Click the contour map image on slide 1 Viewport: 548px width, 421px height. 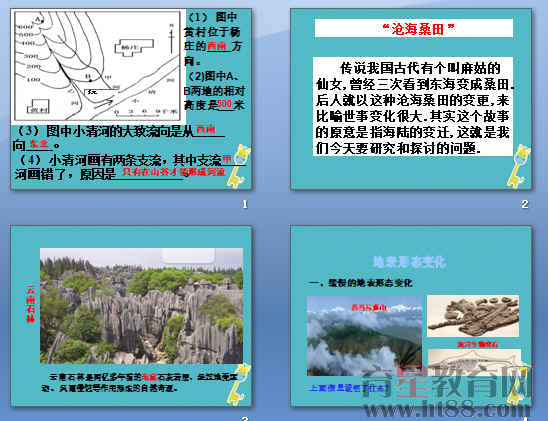[x=98, y=66]
